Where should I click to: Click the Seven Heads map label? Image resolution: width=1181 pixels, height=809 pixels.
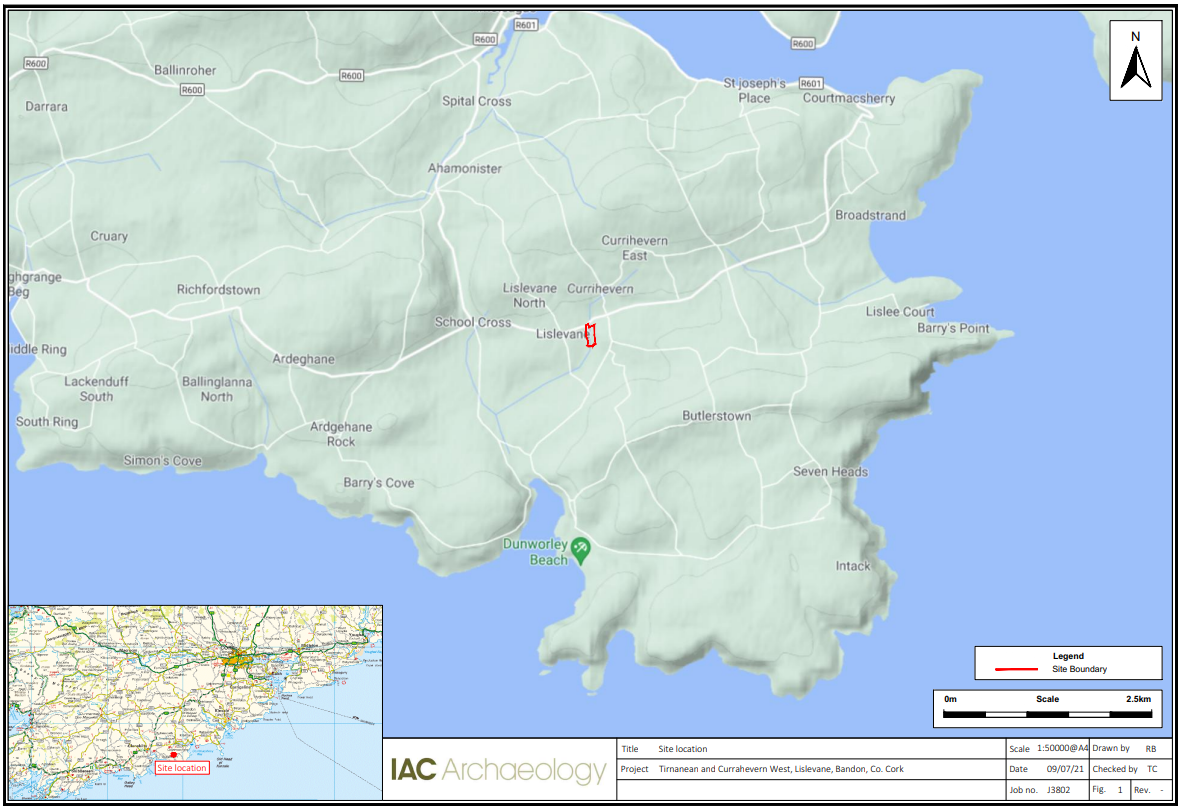click(830, 472)
